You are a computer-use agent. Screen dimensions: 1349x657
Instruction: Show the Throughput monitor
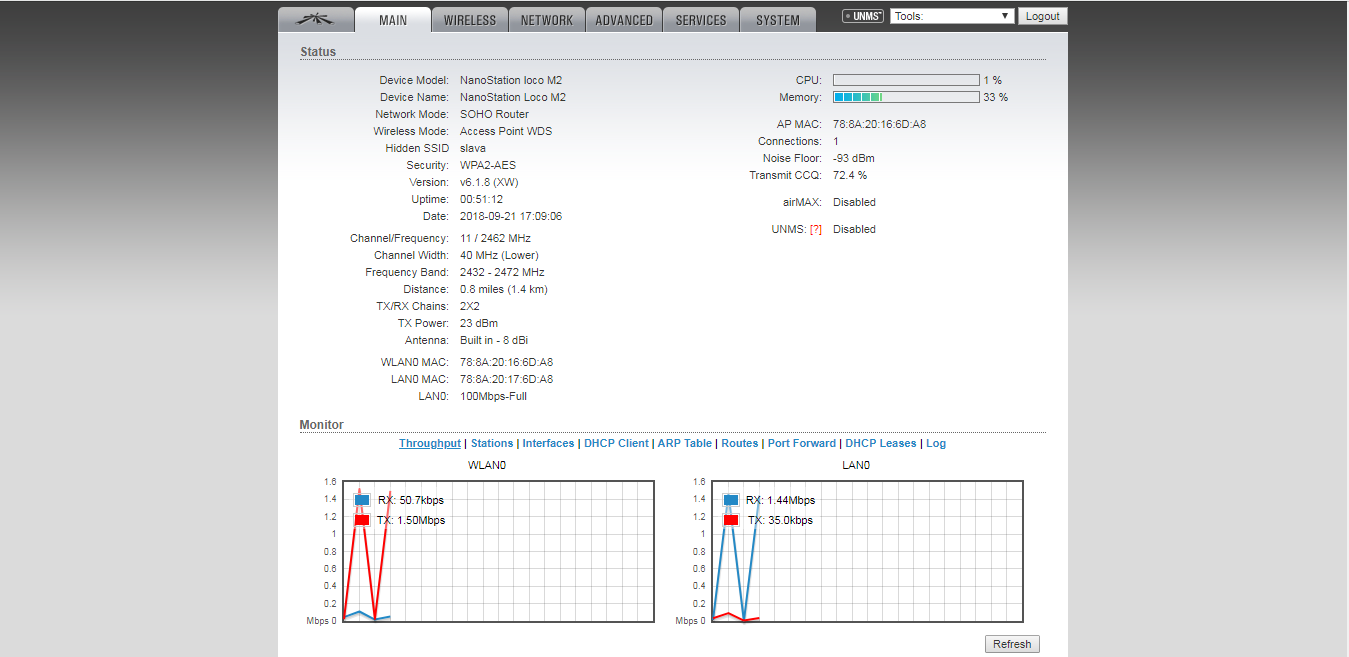pyautogui.click(x=430, y=443)
